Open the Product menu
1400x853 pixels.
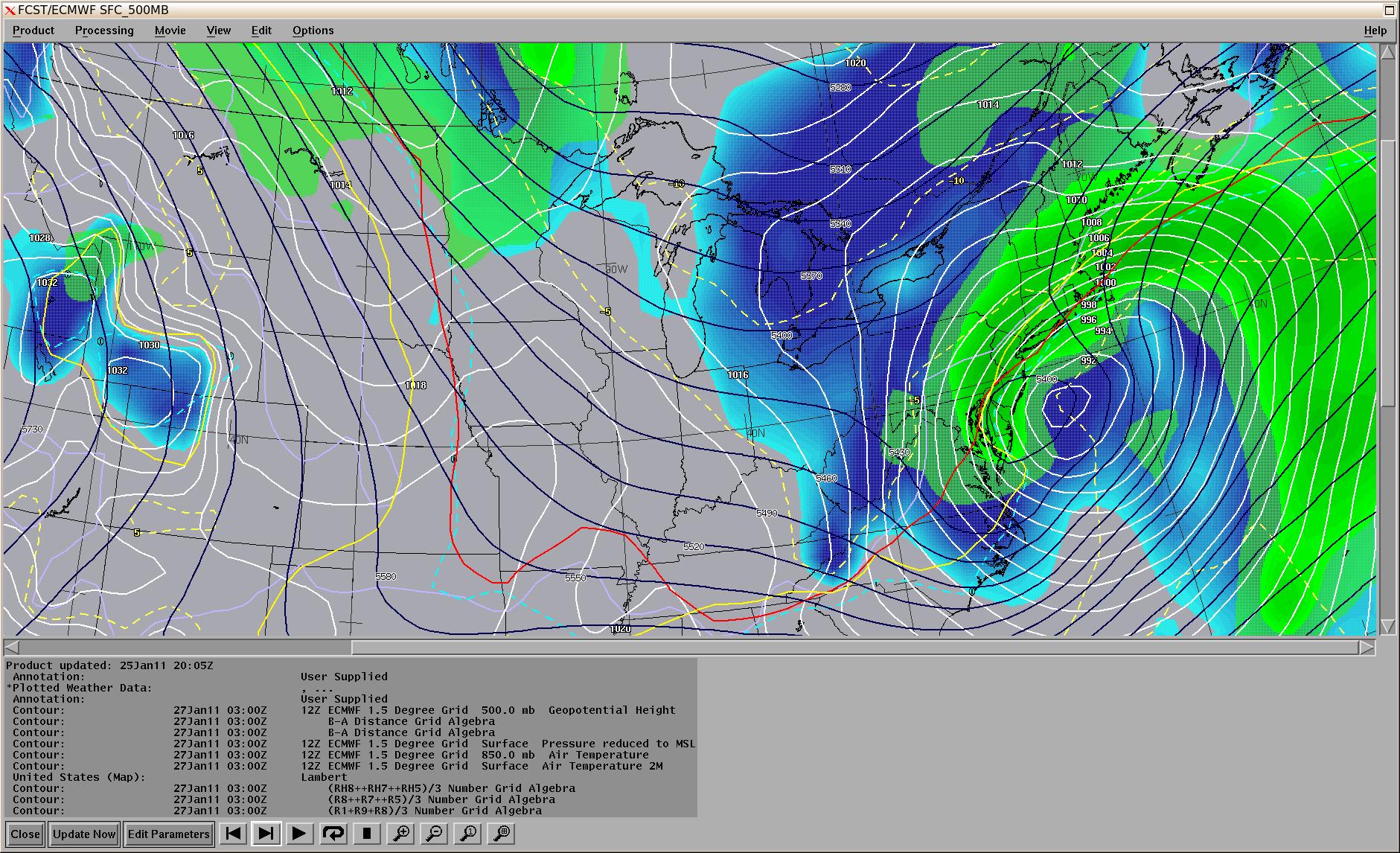click(33, 31)
